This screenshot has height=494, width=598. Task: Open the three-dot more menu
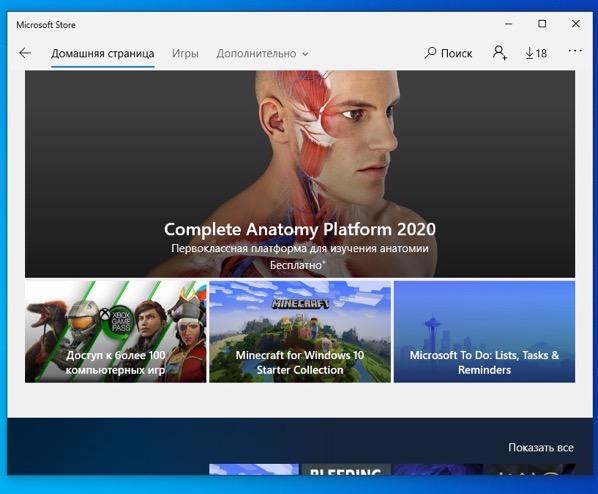tap(575, 51)
